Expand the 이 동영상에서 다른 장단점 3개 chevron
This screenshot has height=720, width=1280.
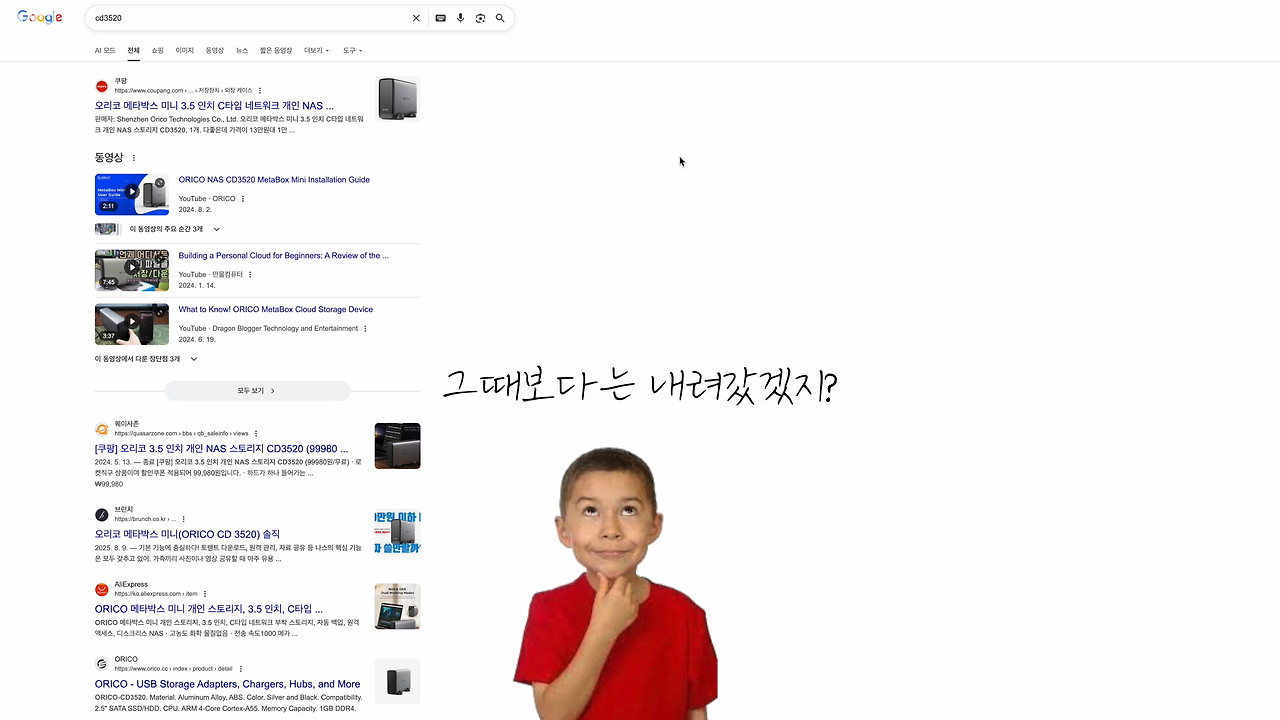[x=193, y=358]
